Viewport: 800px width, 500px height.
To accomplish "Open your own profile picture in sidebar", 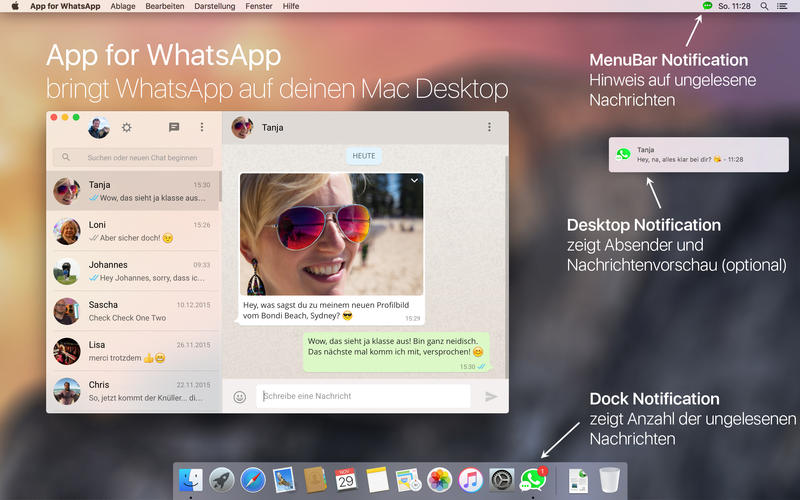I will [99, 128].
